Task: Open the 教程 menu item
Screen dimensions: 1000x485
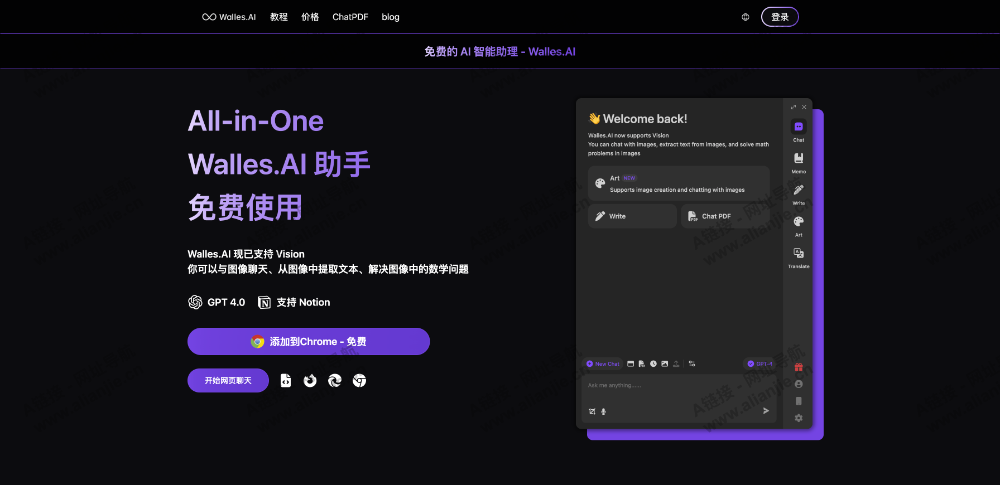Action: (x=279, y=17)
